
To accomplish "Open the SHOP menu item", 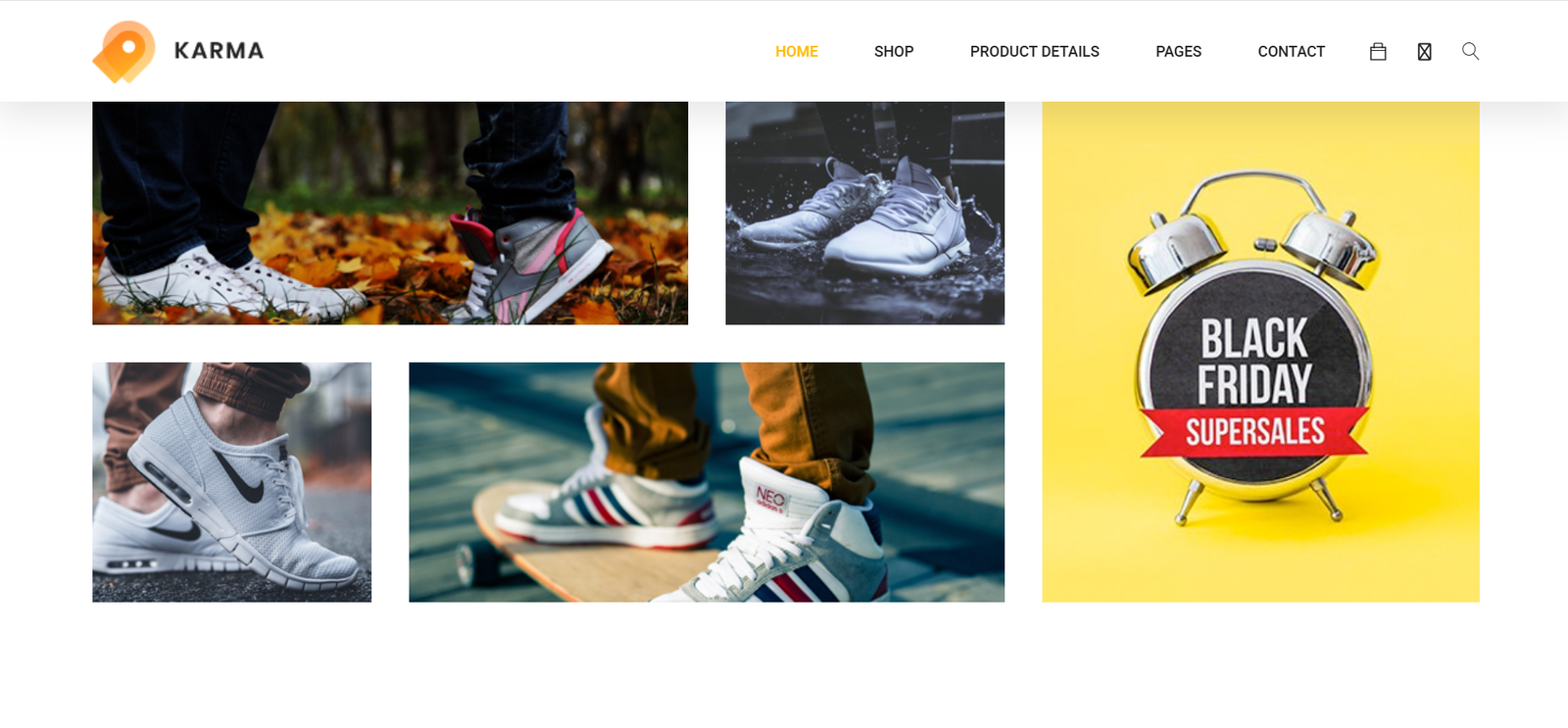I will tap(894, 51).
